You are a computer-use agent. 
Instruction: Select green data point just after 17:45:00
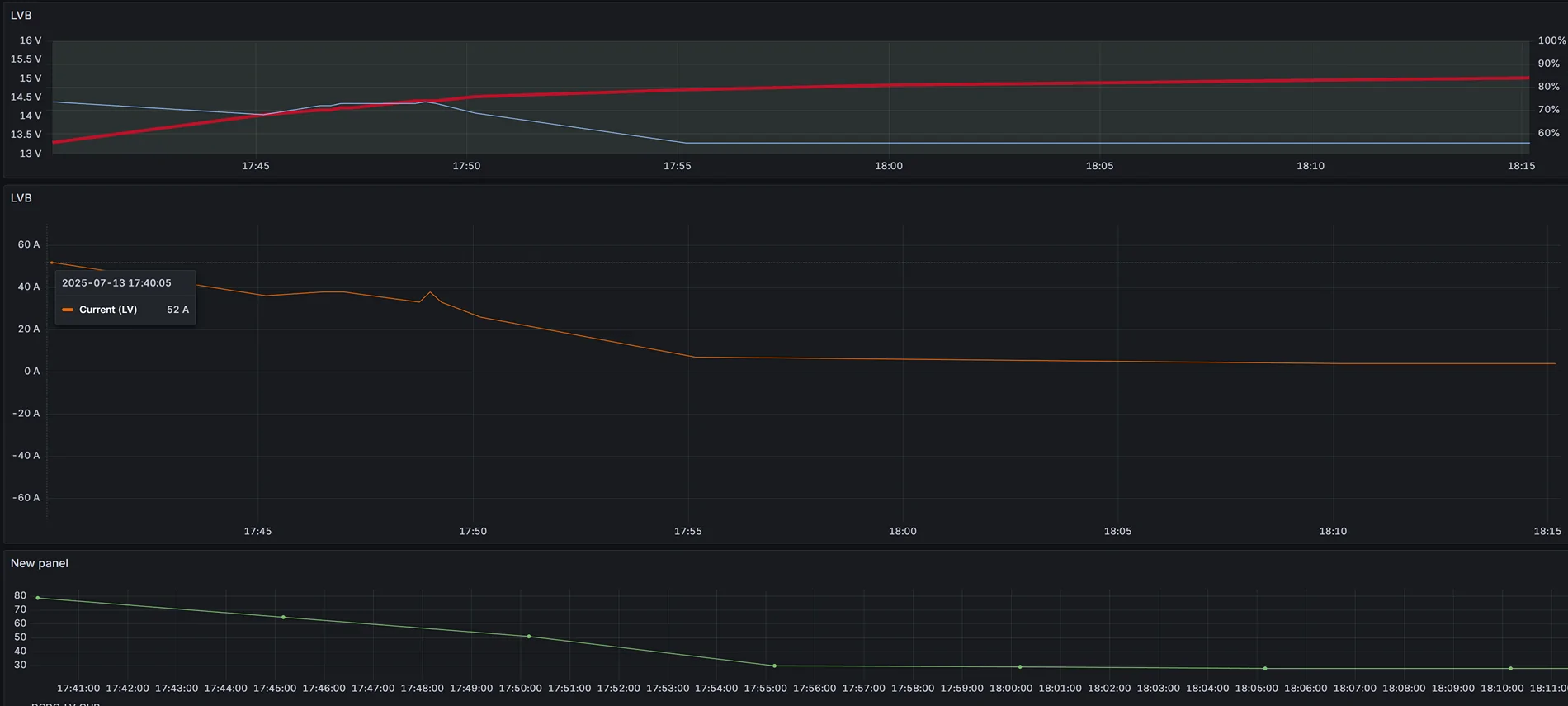pos(283,617)
